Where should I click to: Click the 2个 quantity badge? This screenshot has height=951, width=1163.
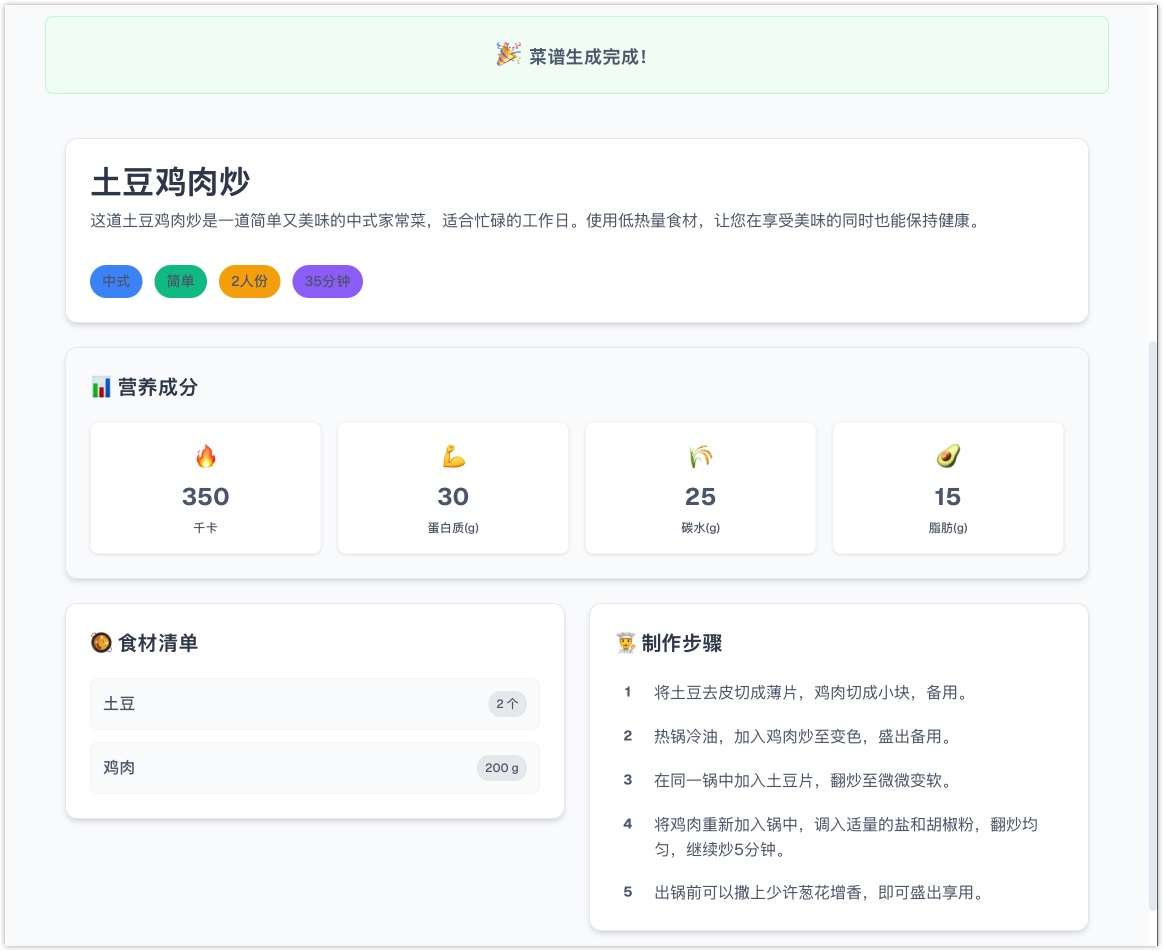point(507,704)
